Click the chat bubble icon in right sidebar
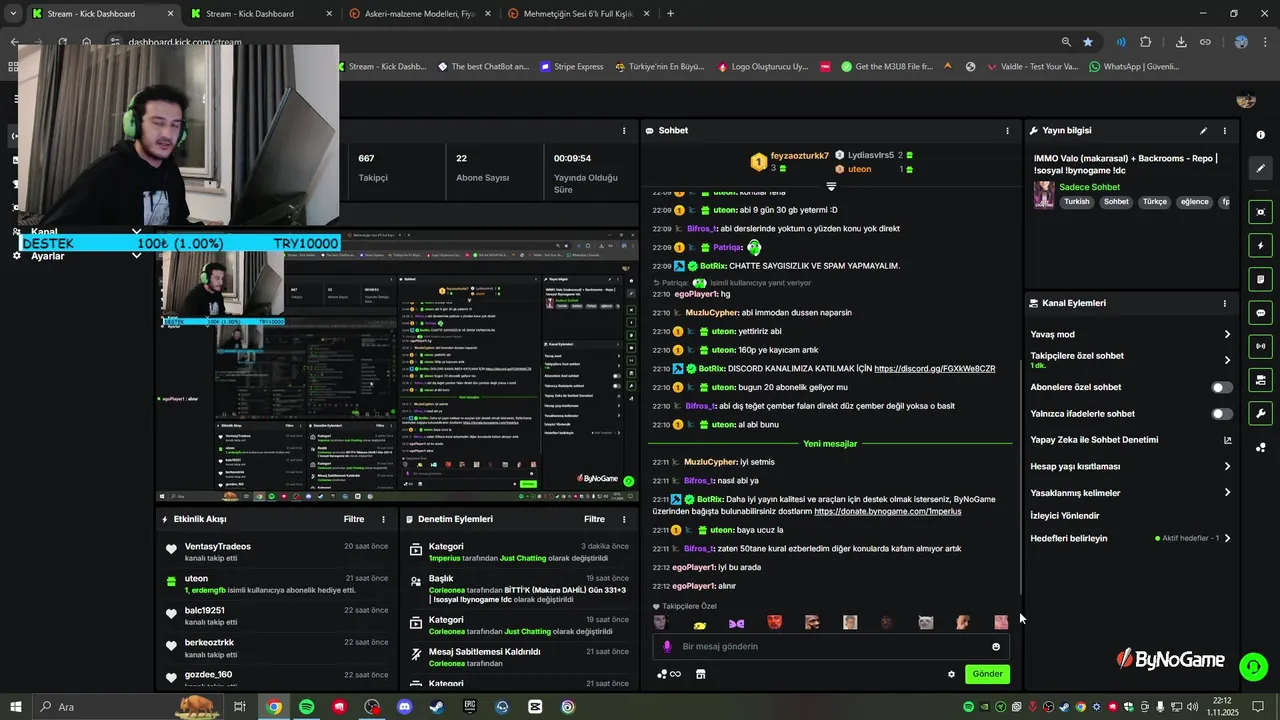The height and width of the screenshot is (720, 1280). coord(1260,313)
